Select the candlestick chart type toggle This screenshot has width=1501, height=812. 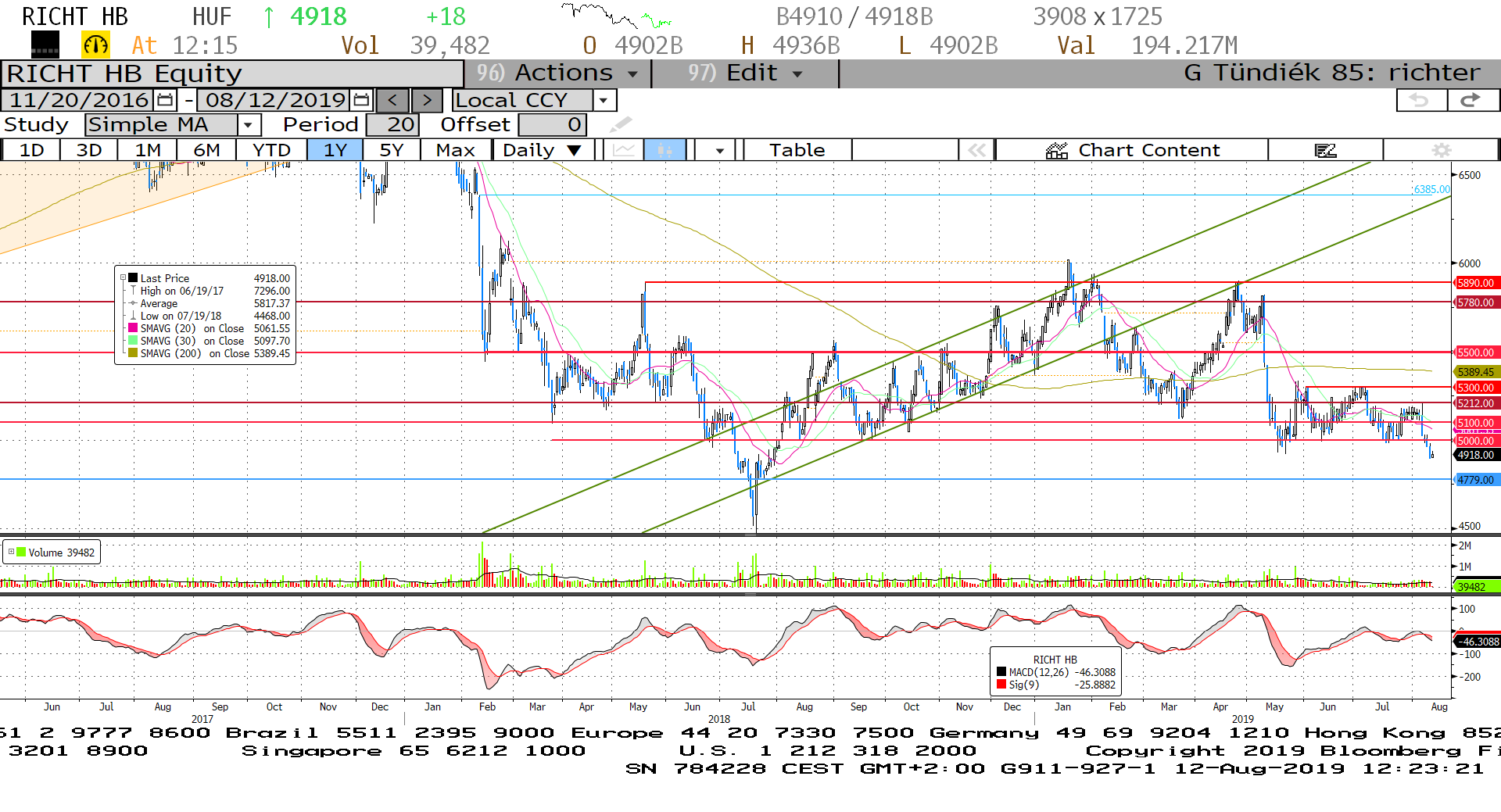(665, 150)
